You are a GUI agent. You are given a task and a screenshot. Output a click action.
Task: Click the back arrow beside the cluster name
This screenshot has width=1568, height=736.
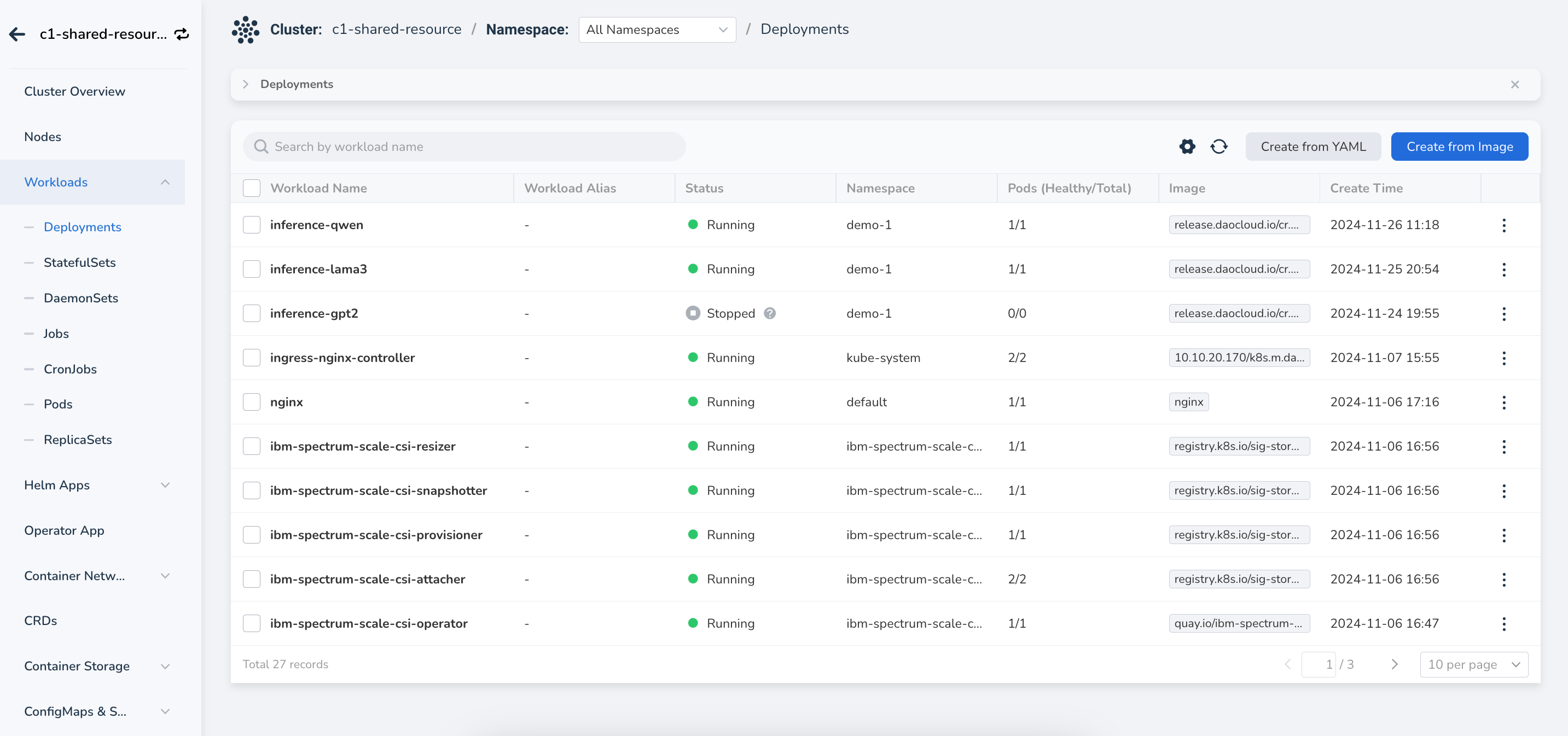click(x=17, y=34)
